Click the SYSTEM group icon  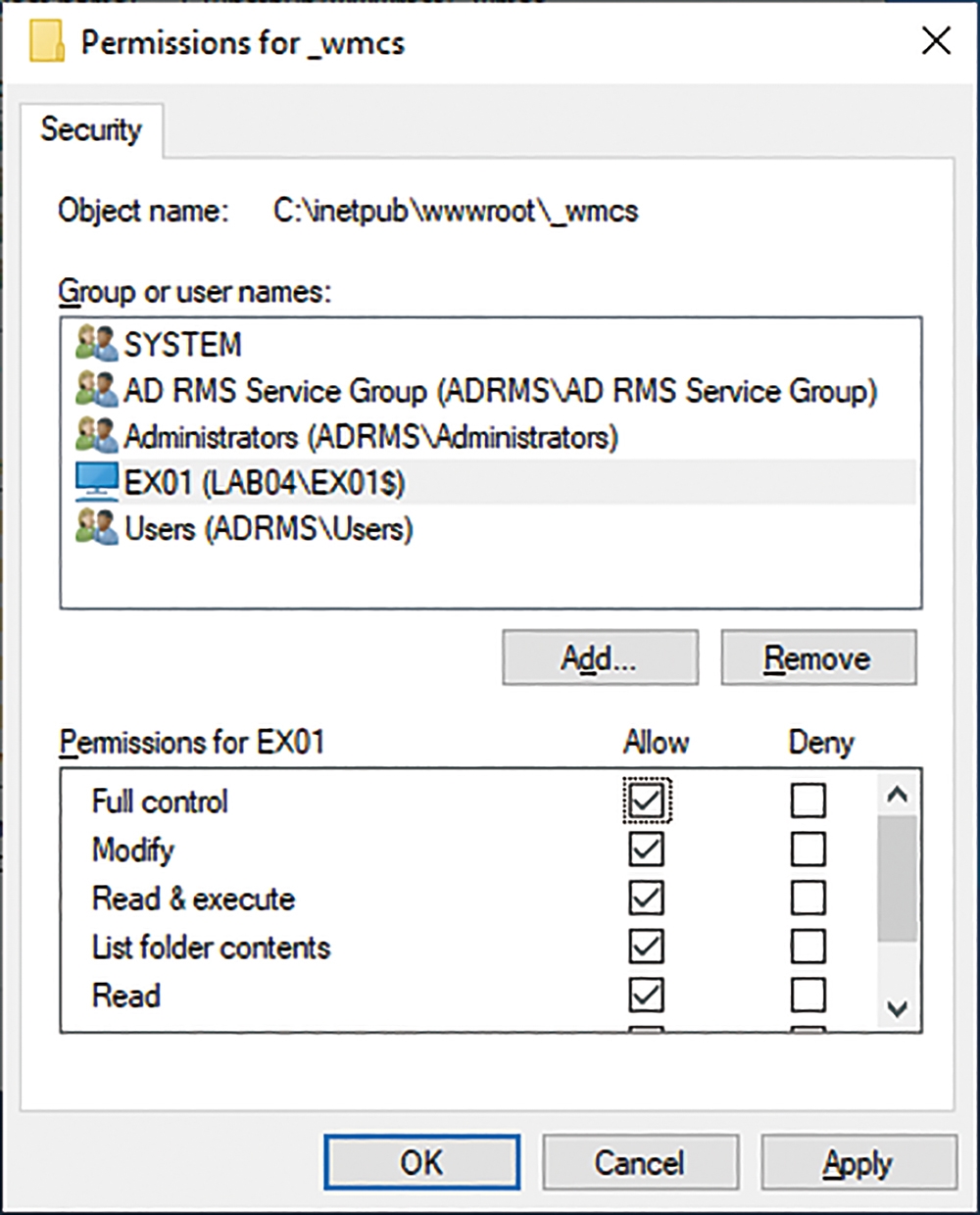click(96, 344)
